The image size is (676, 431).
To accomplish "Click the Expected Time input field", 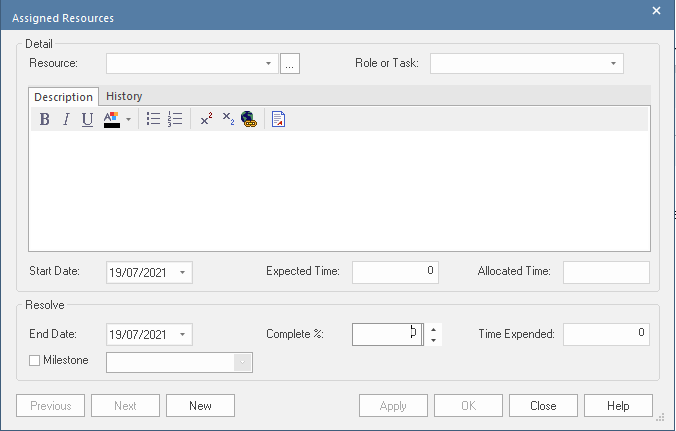I will (395, 272).
